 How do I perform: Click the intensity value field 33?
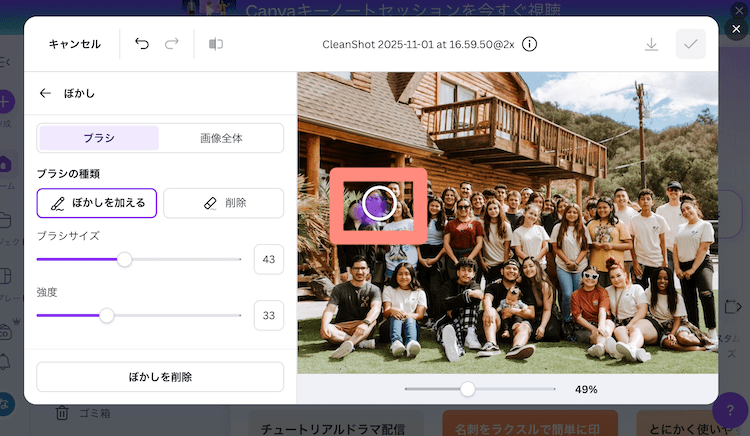coord(268,315)
